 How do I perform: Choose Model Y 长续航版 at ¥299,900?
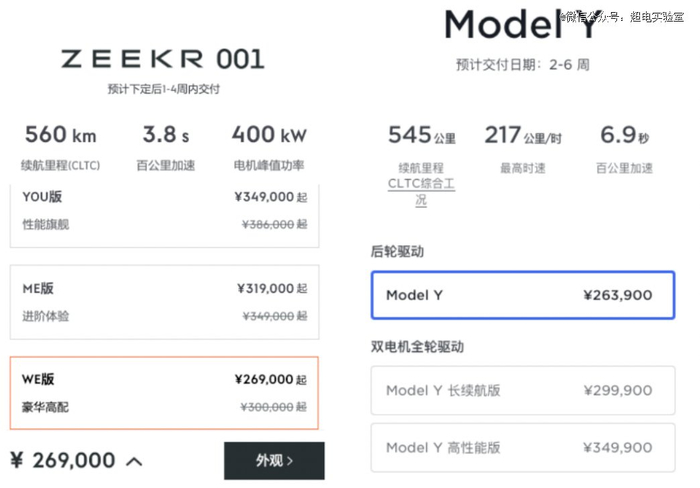click(x=520, y=391)
